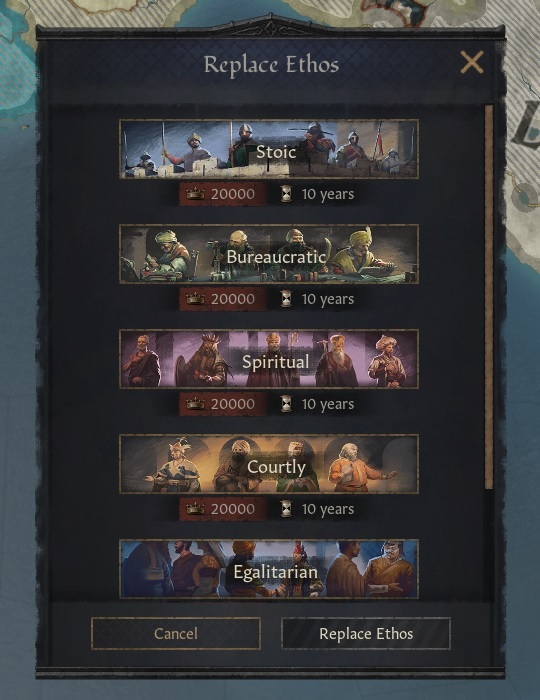Click the ethos list scrollbar

(x=489, y=297)
